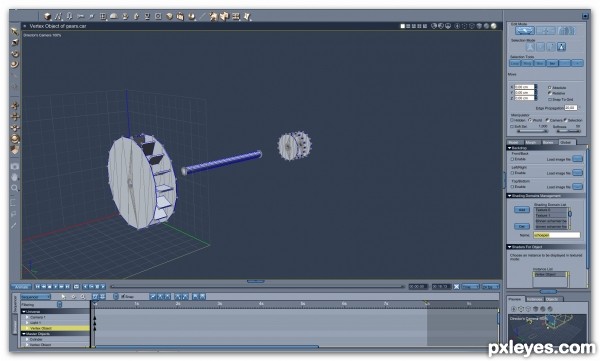Enable the Front/Back backdrop checkbox
This screenshot has height=361, width=600.
click(512, 159)
